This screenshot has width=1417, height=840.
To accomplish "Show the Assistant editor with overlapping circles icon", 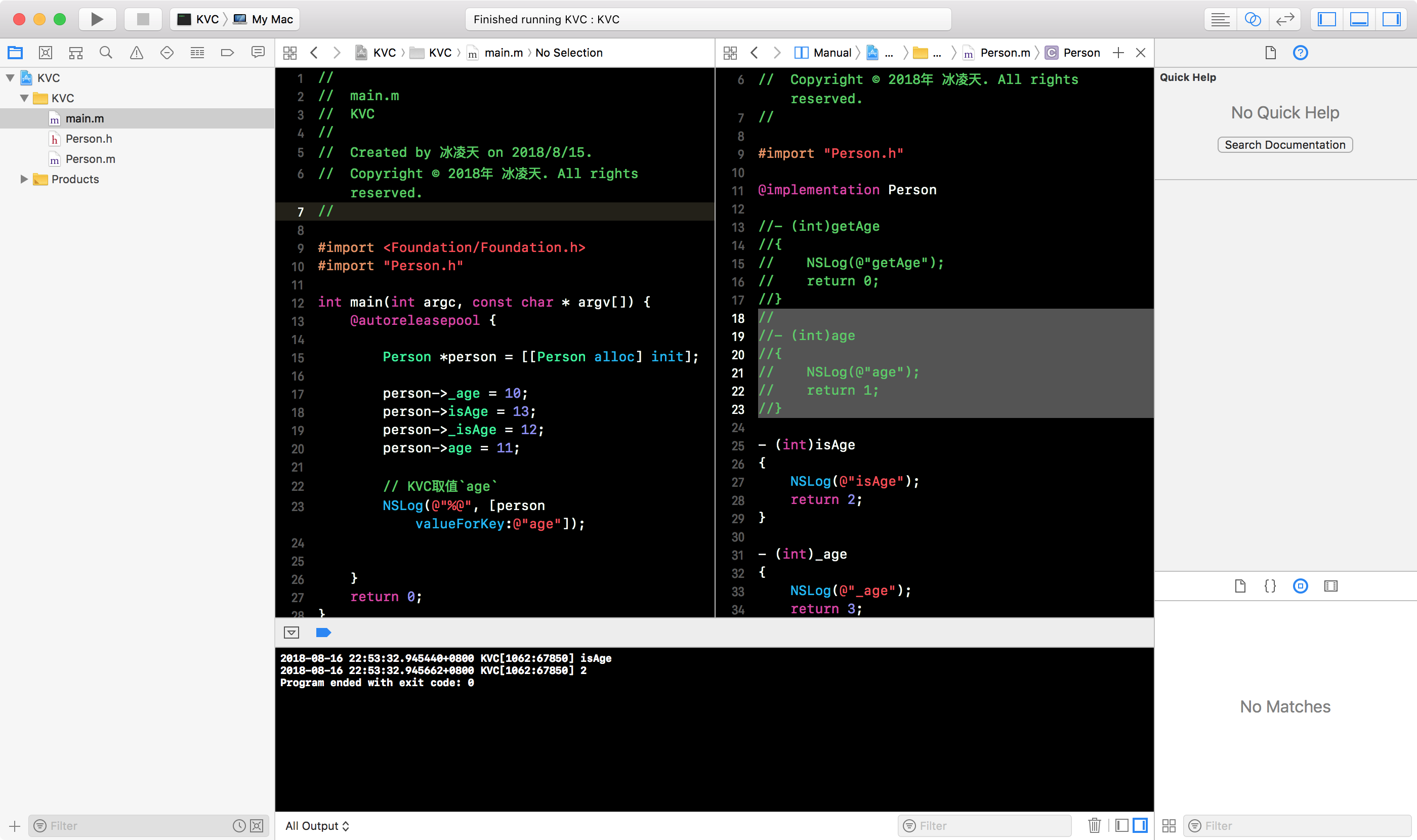I will point(1252,19).
